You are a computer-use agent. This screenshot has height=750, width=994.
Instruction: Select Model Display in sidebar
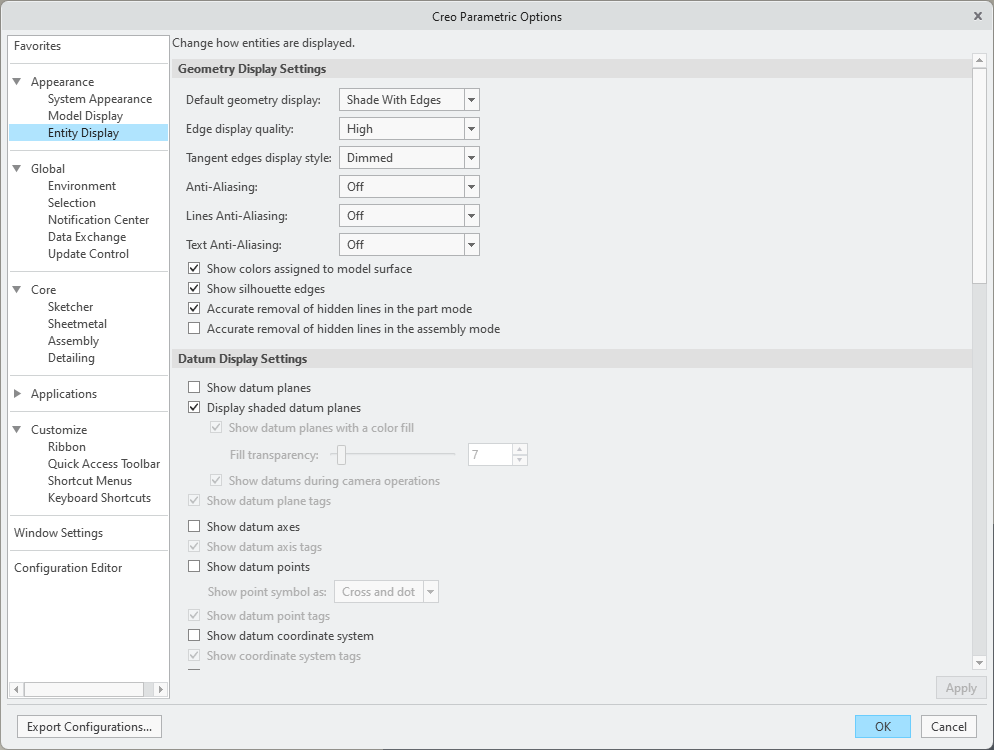85,116
